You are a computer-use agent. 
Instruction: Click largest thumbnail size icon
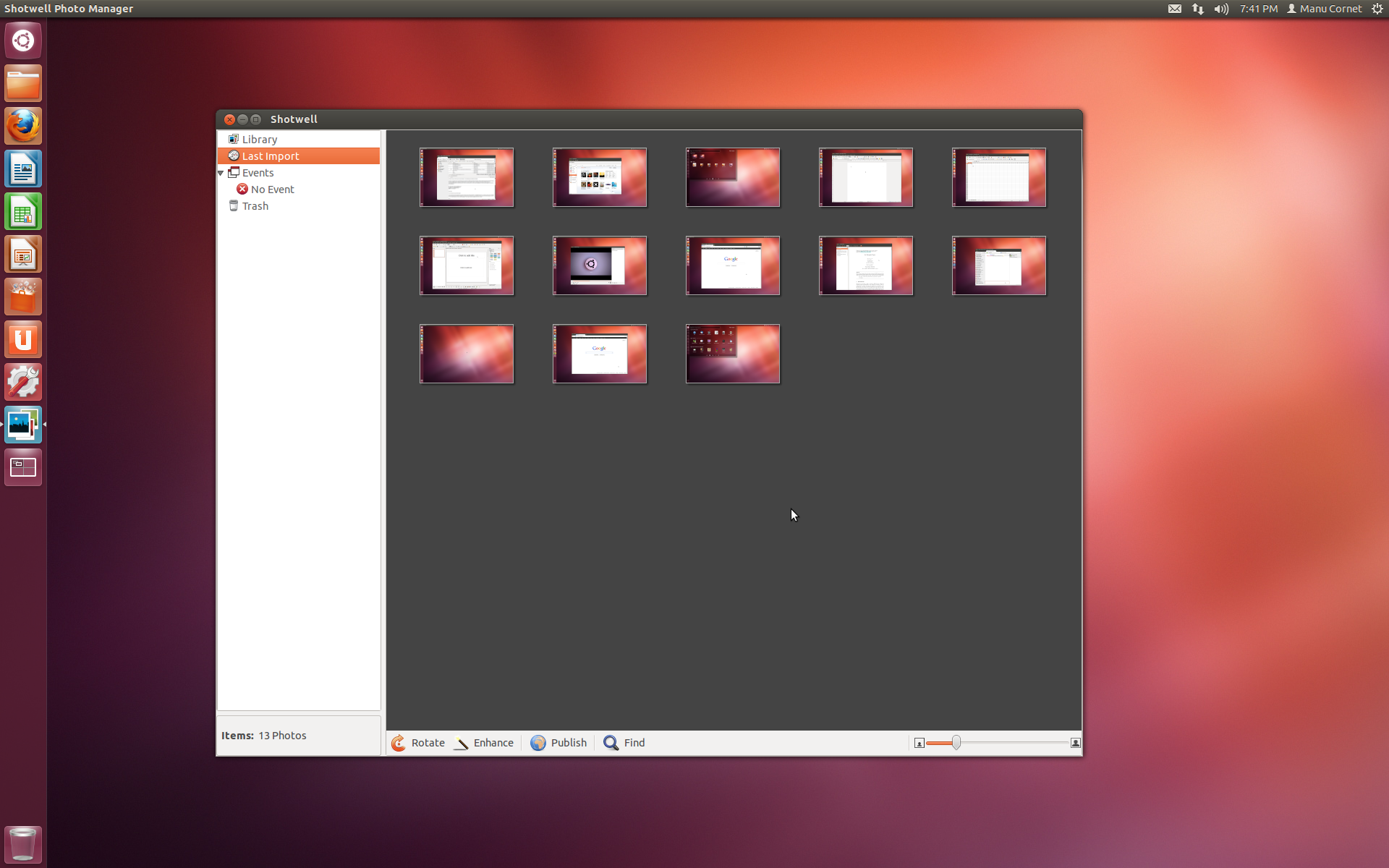pyautogui.click(x=1076, y=743)
